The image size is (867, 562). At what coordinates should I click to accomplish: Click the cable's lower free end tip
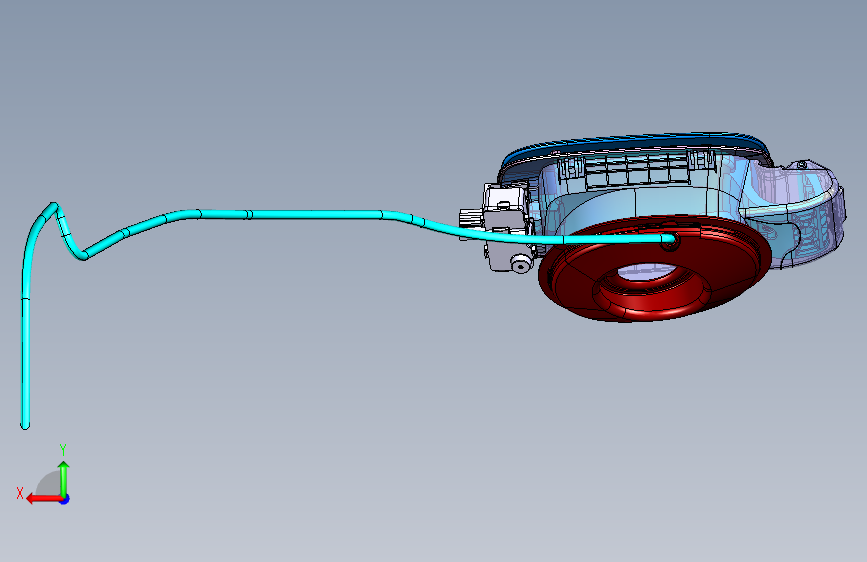(25, 425)
